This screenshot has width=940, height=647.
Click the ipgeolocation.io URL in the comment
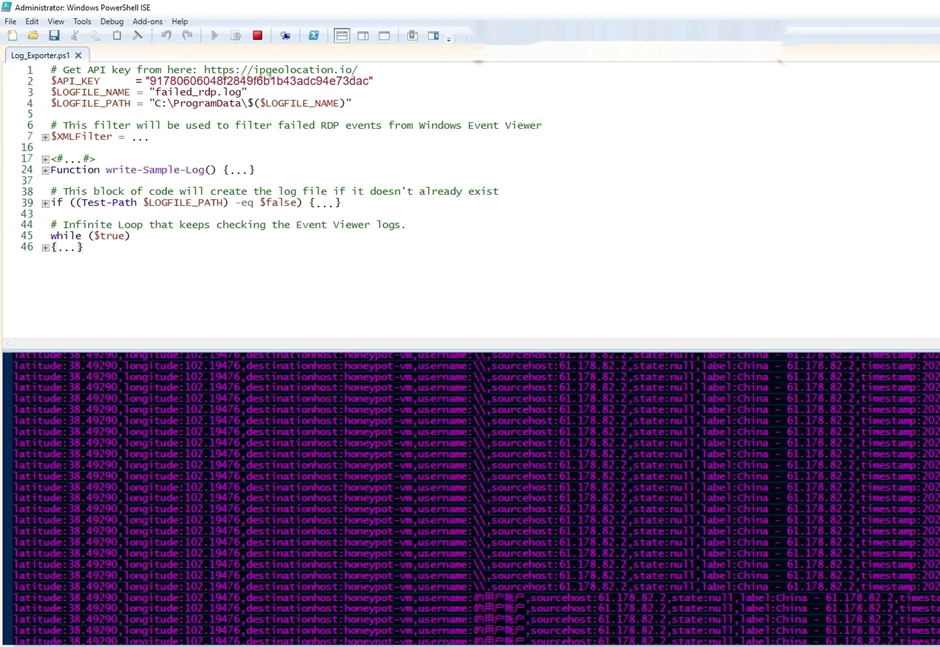click(281, 70)
